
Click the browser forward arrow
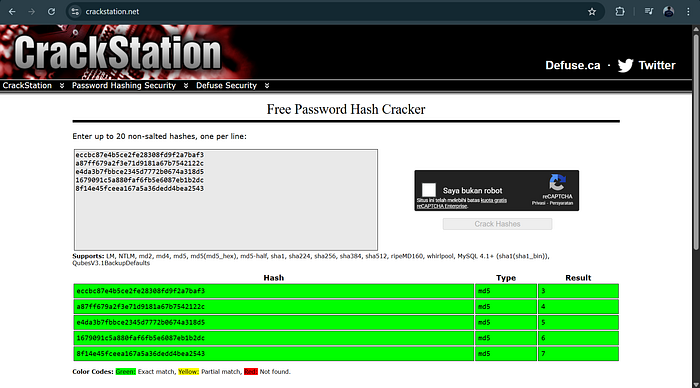click(x=32, y=12)
